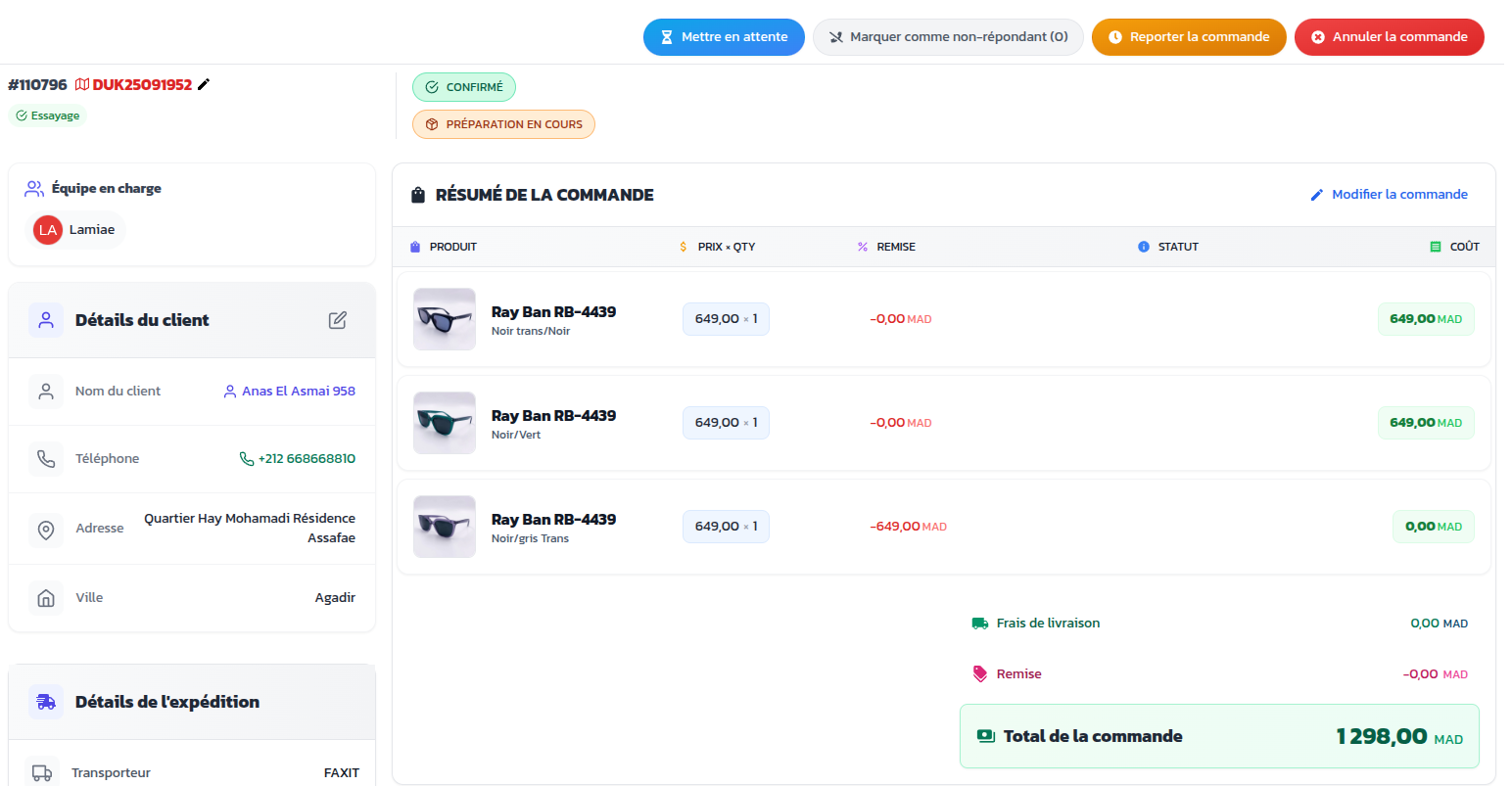This screenshot has width=1512, height=786.
Task: Click the PRÉPARATION EN COURS badge
Action: coord(503,124)
